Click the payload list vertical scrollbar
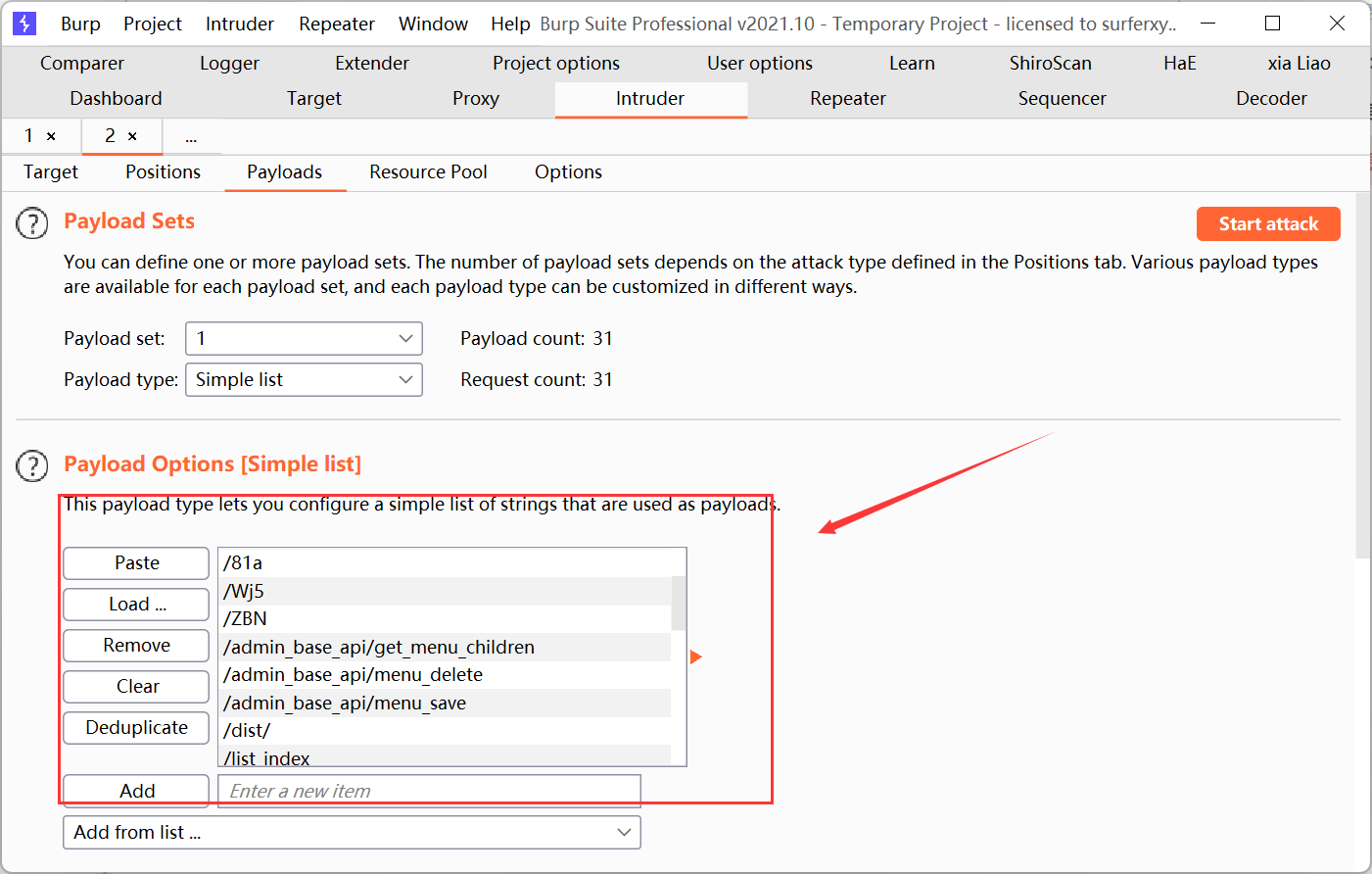1372x874 pixels. 678,603
